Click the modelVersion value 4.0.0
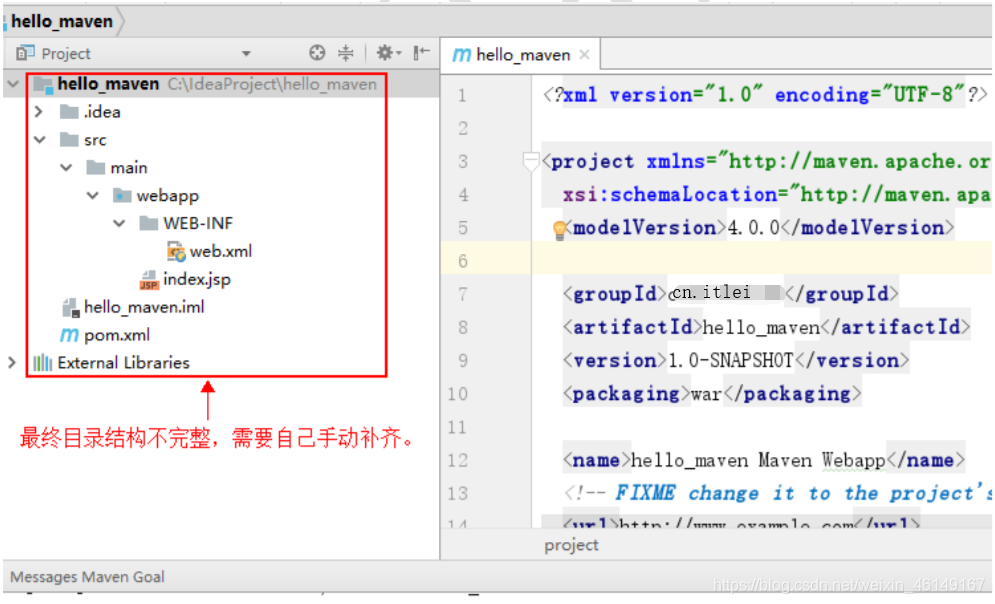995x604 pixels. 753,228
